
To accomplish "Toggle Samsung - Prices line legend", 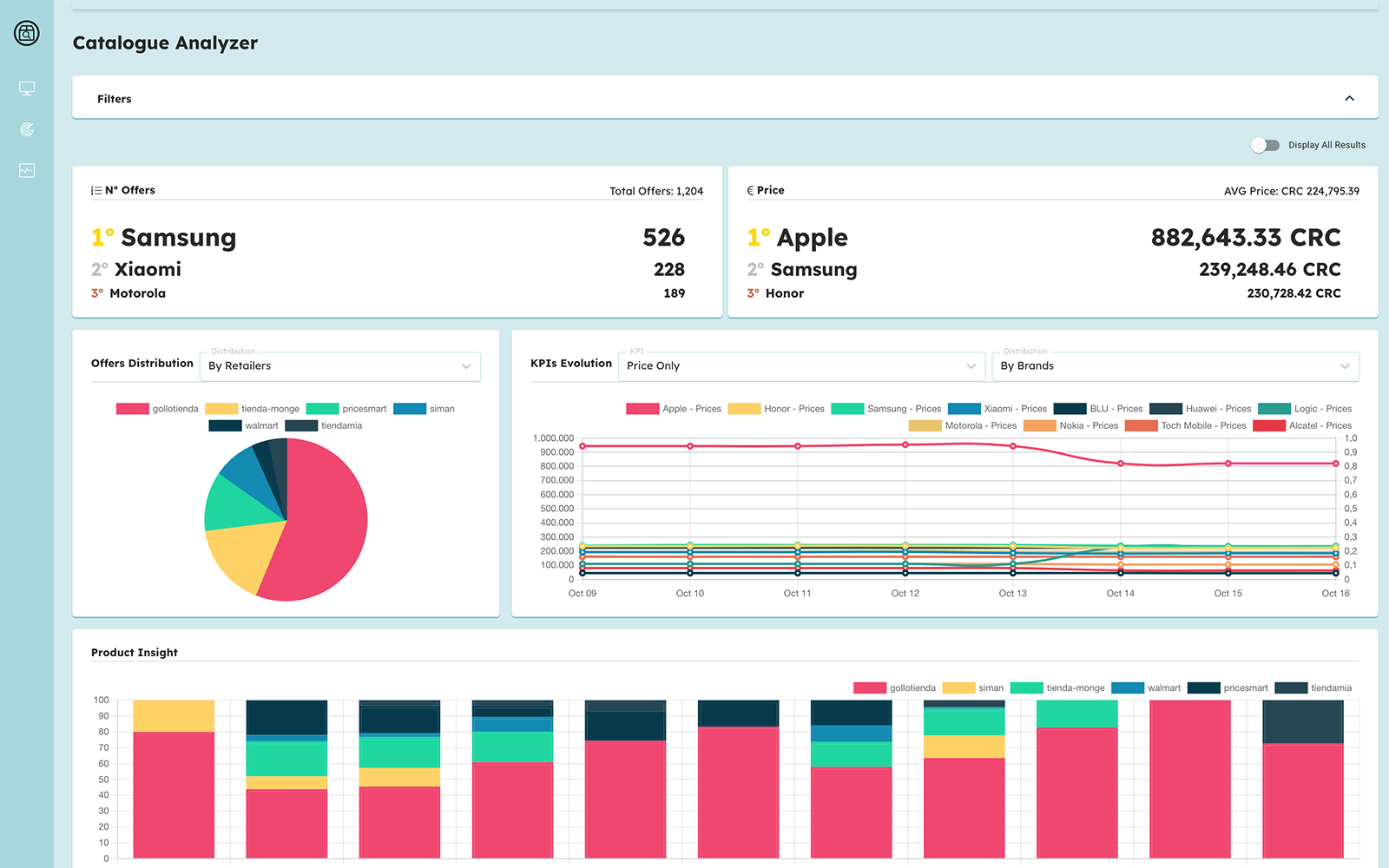I will pyautogui.click(x=885, y=409).
